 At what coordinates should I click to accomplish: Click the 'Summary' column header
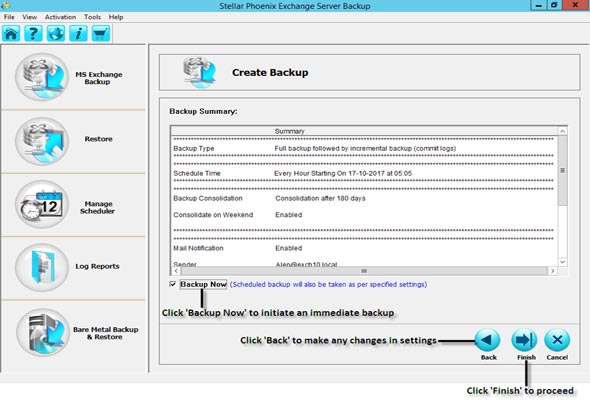[x=289, y=131]
